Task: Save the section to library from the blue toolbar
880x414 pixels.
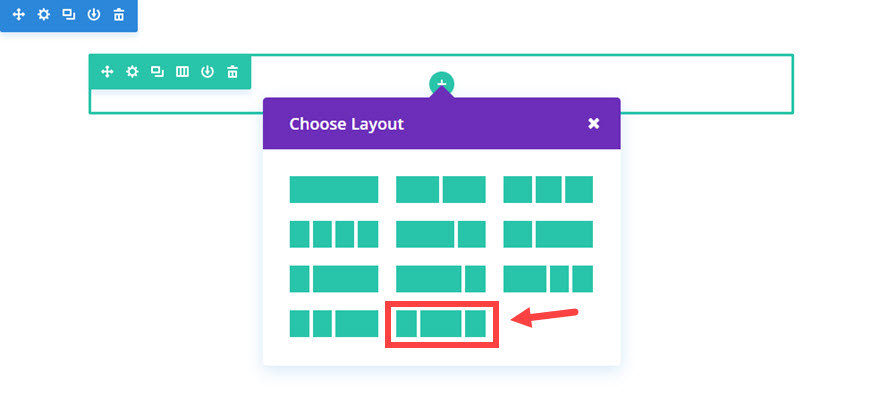Action: pos(93,15)
